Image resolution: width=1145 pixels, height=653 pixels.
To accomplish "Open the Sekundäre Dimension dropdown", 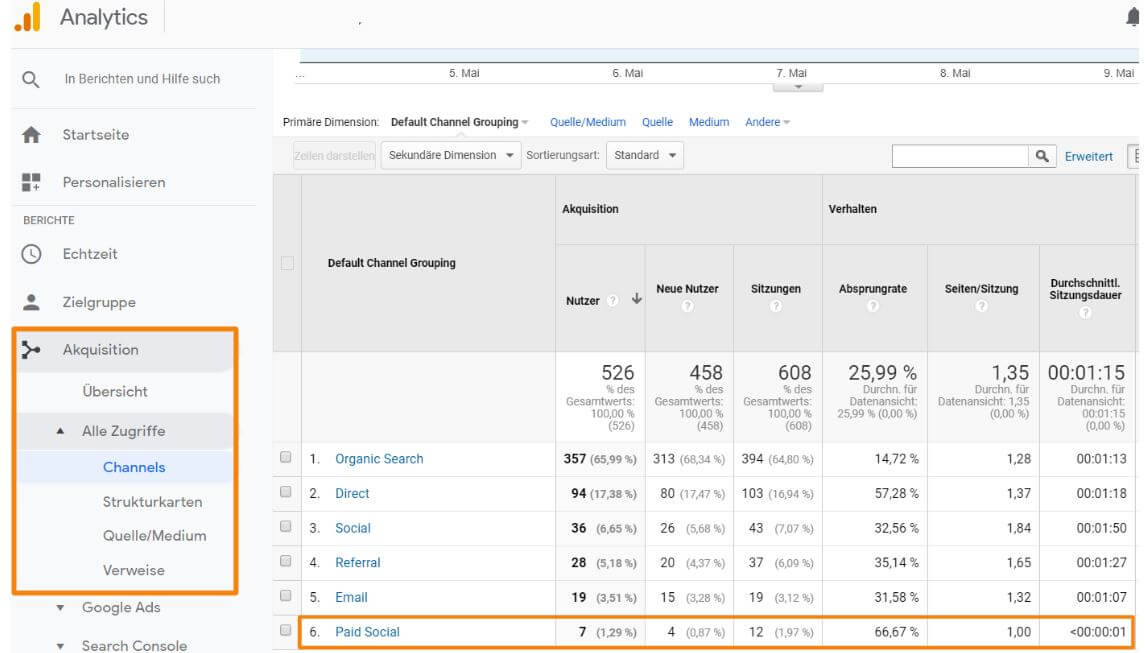I will coord(450,156).
